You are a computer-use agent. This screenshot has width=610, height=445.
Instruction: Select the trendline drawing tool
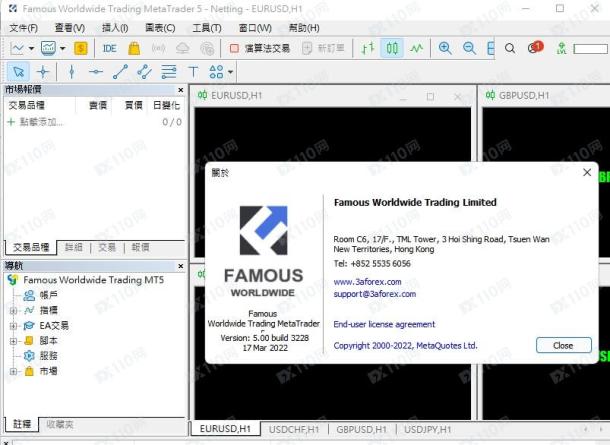pyautogui.click(x=120, y=72)
